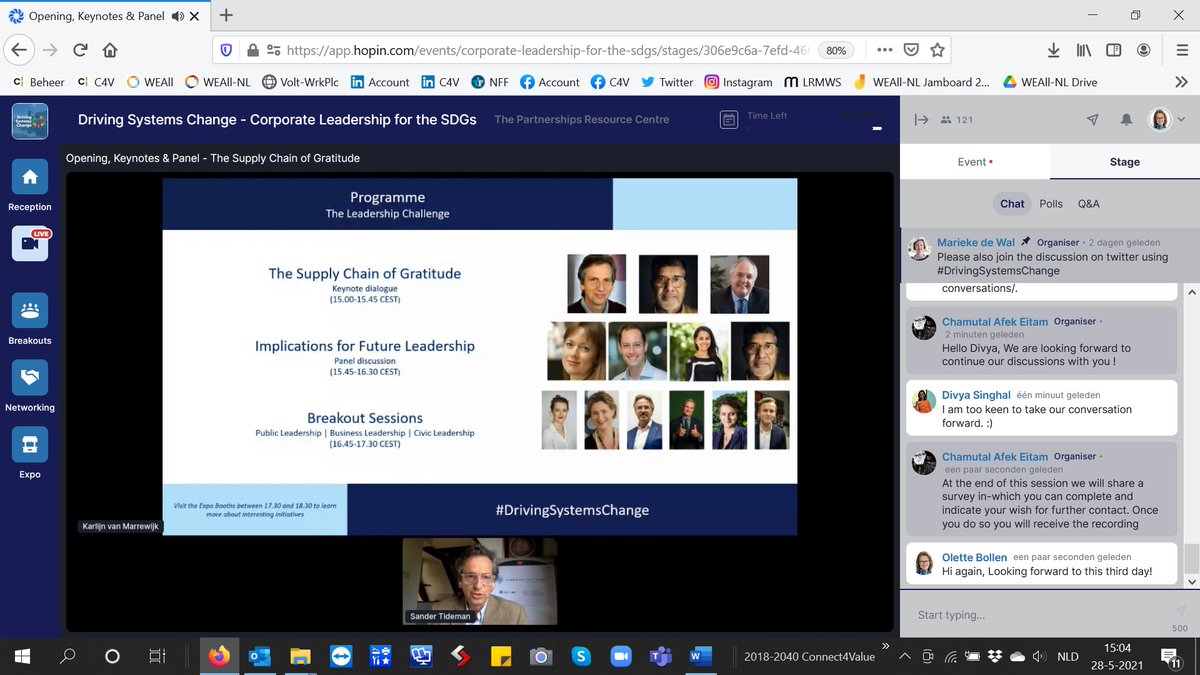Go to the Firefox home page
Screen dimensions: 1200x675
point(110,50)
